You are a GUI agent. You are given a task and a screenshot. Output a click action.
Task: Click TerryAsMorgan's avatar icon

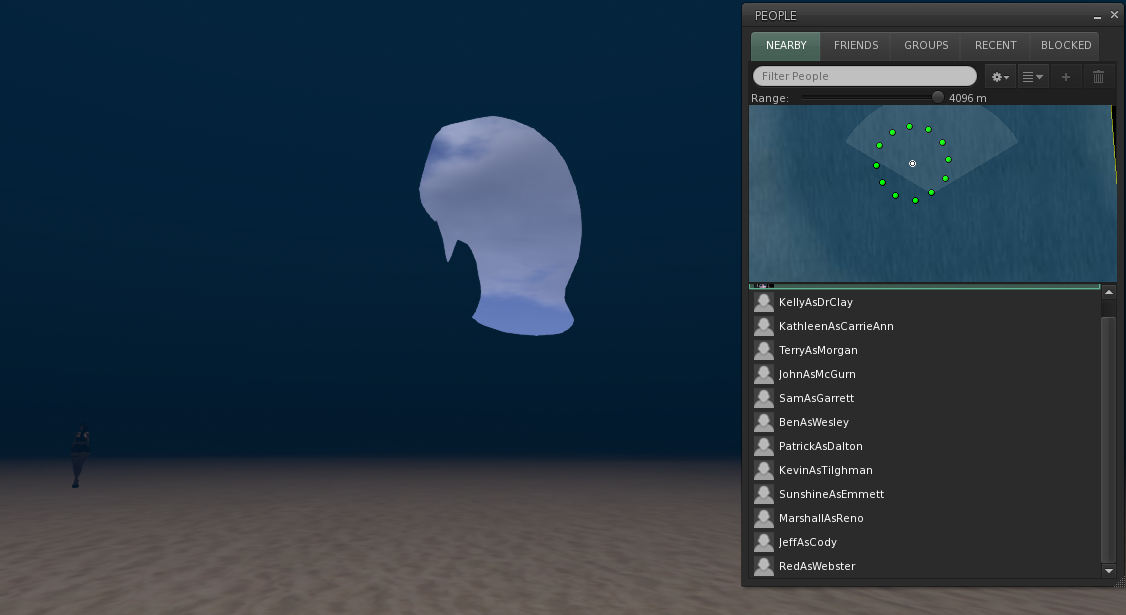[x=763, y=350]
